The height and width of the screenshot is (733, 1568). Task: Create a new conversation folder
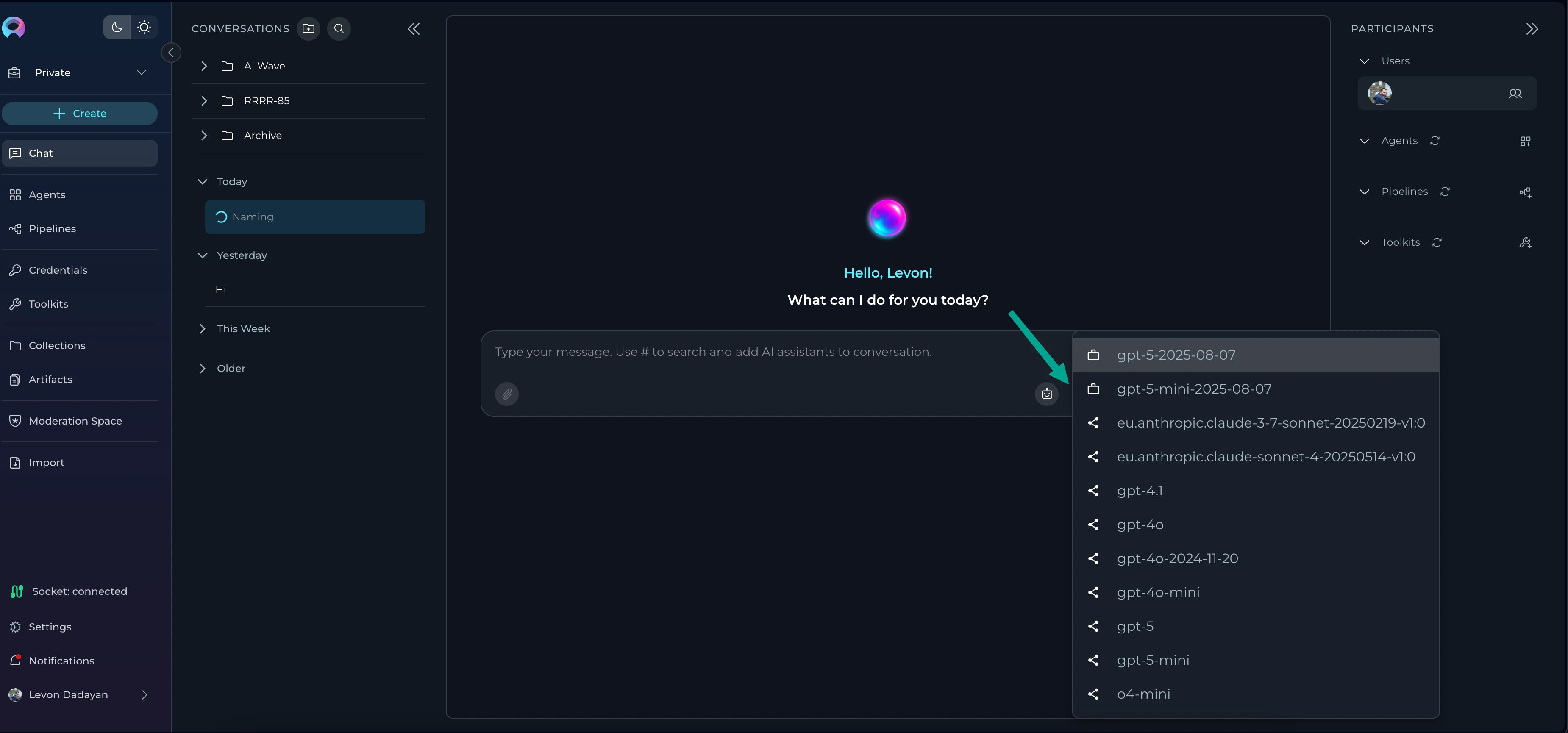click(x=309, y=29)
